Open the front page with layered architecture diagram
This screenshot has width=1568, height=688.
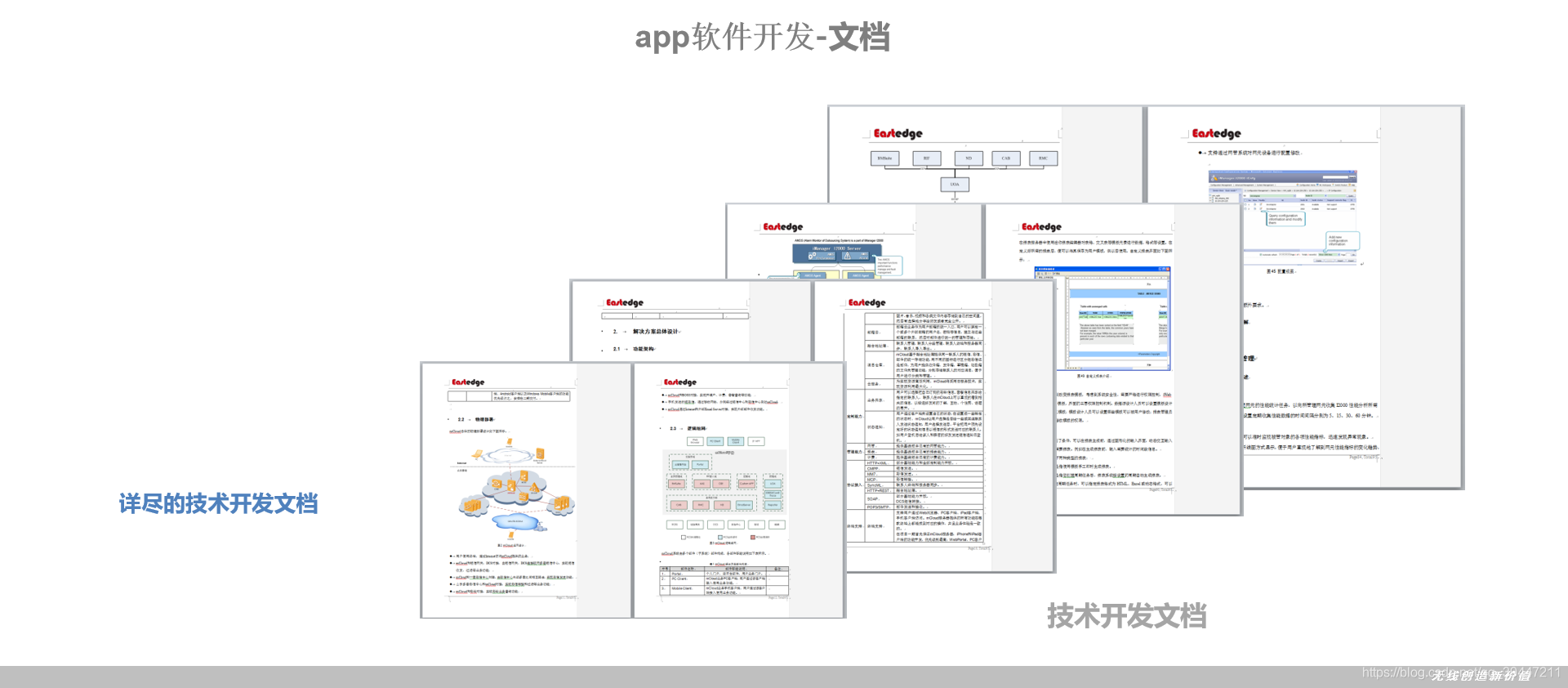(739, 490)
